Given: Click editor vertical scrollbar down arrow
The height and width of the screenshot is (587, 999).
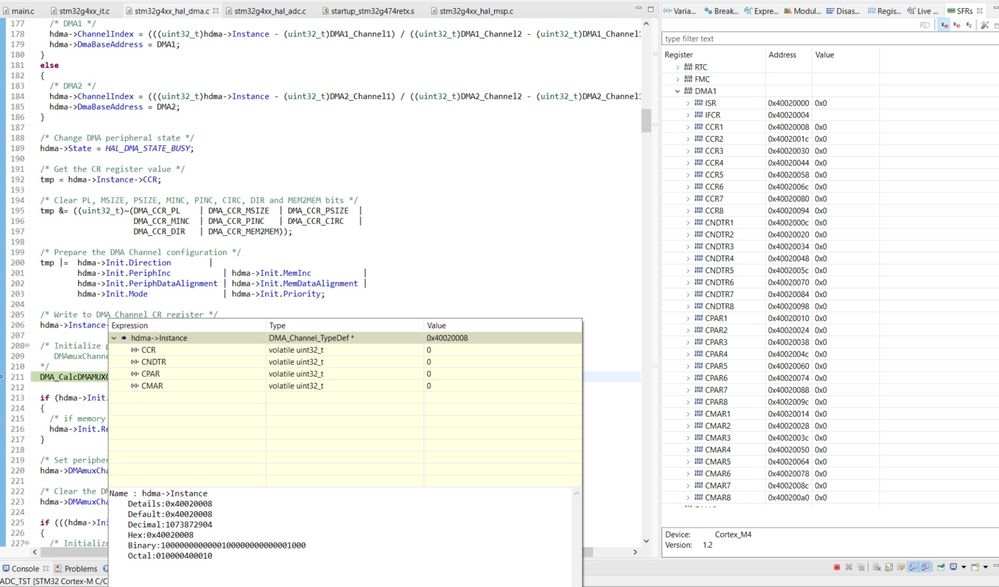Looking at the screenshot, I should pos(646,541).
